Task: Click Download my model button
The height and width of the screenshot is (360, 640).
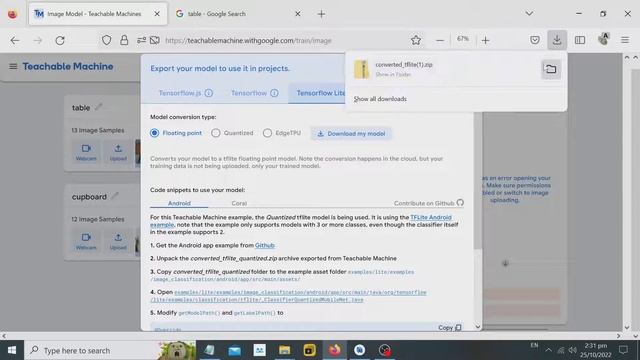Action: pos(351,133)
